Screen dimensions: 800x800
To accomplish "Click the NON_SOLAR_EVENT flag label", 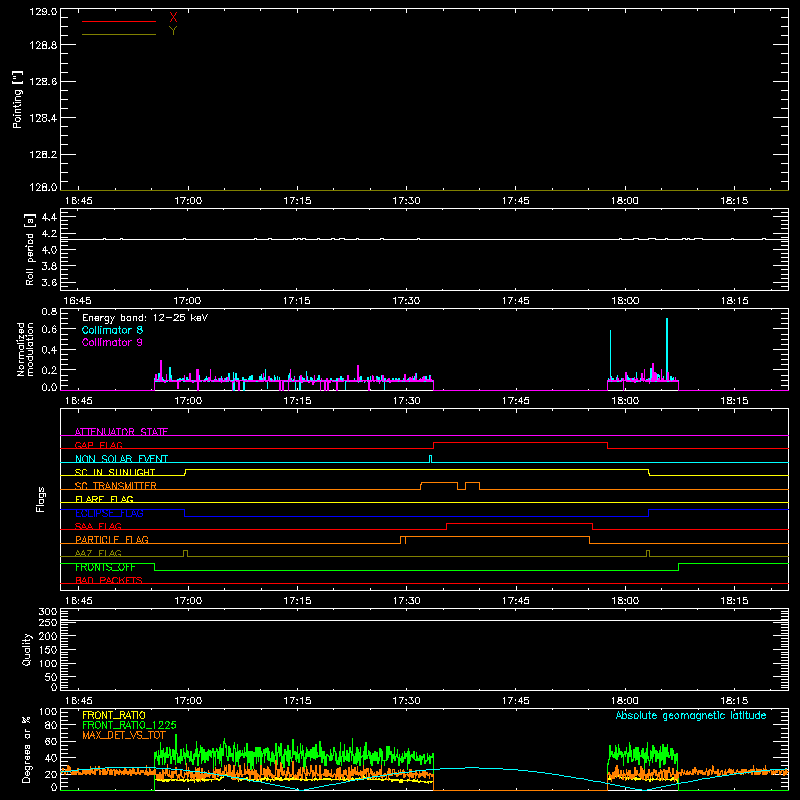I will [121, 459].
